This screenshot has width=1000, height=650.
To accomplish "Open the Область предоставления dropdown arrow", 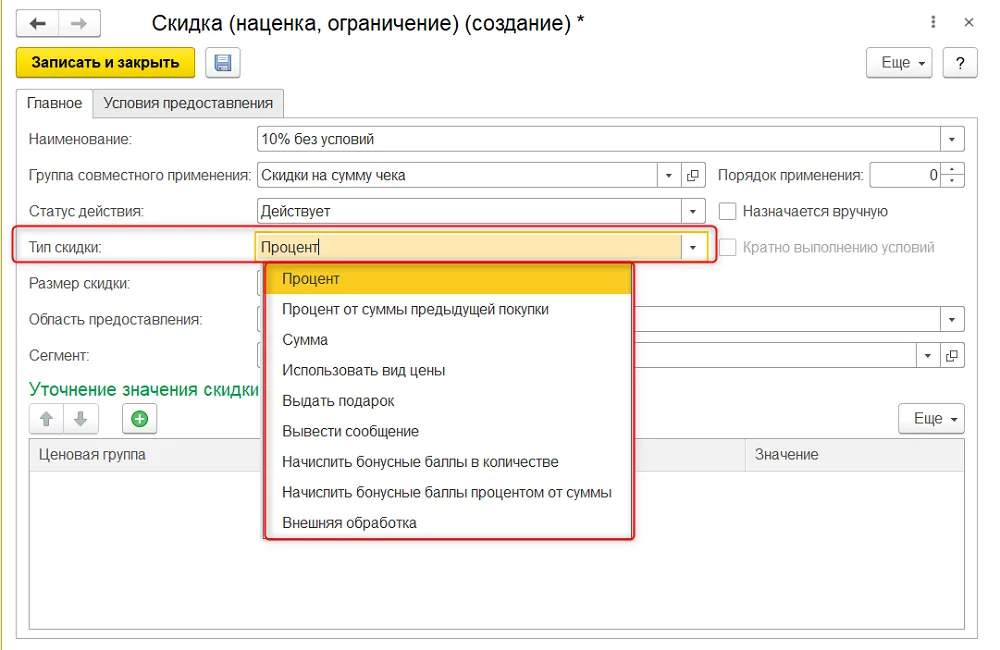I will click(x=952, y=319).
